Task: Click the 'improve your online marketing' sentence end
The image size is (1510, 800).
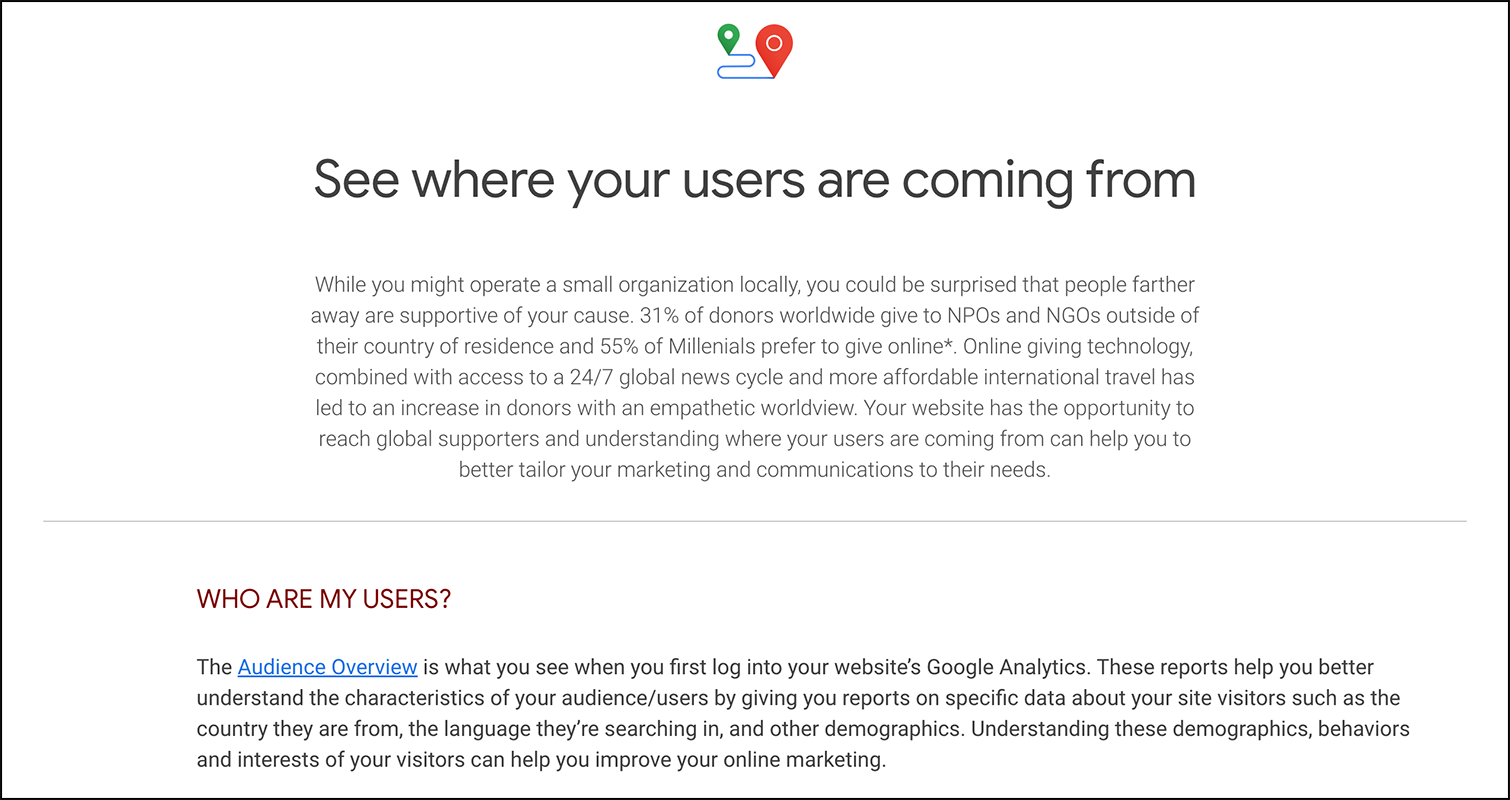Action: coord(741,760)
